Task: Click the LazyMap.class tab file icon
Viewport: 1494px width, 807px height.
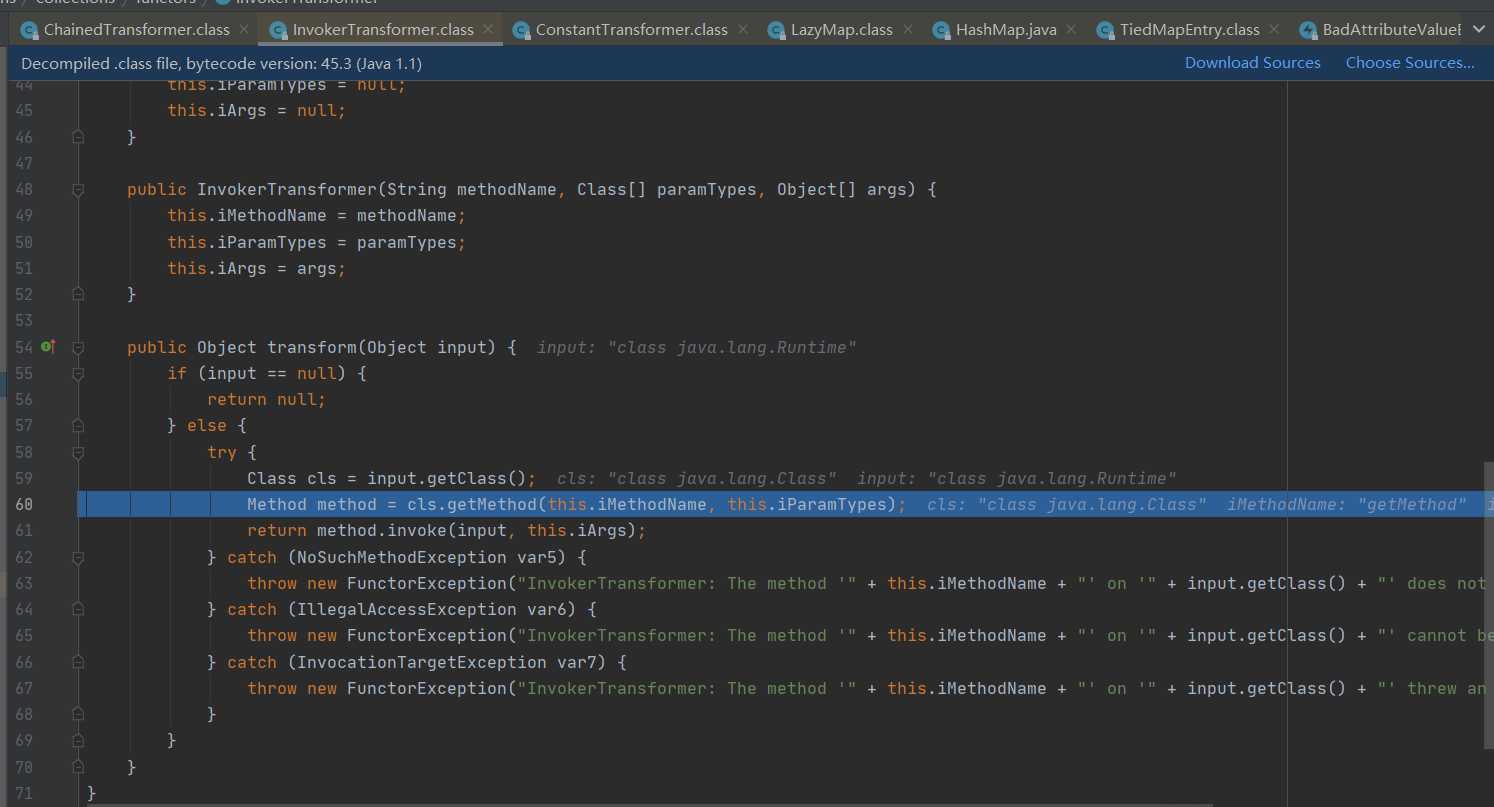Action: coord(776,30)
